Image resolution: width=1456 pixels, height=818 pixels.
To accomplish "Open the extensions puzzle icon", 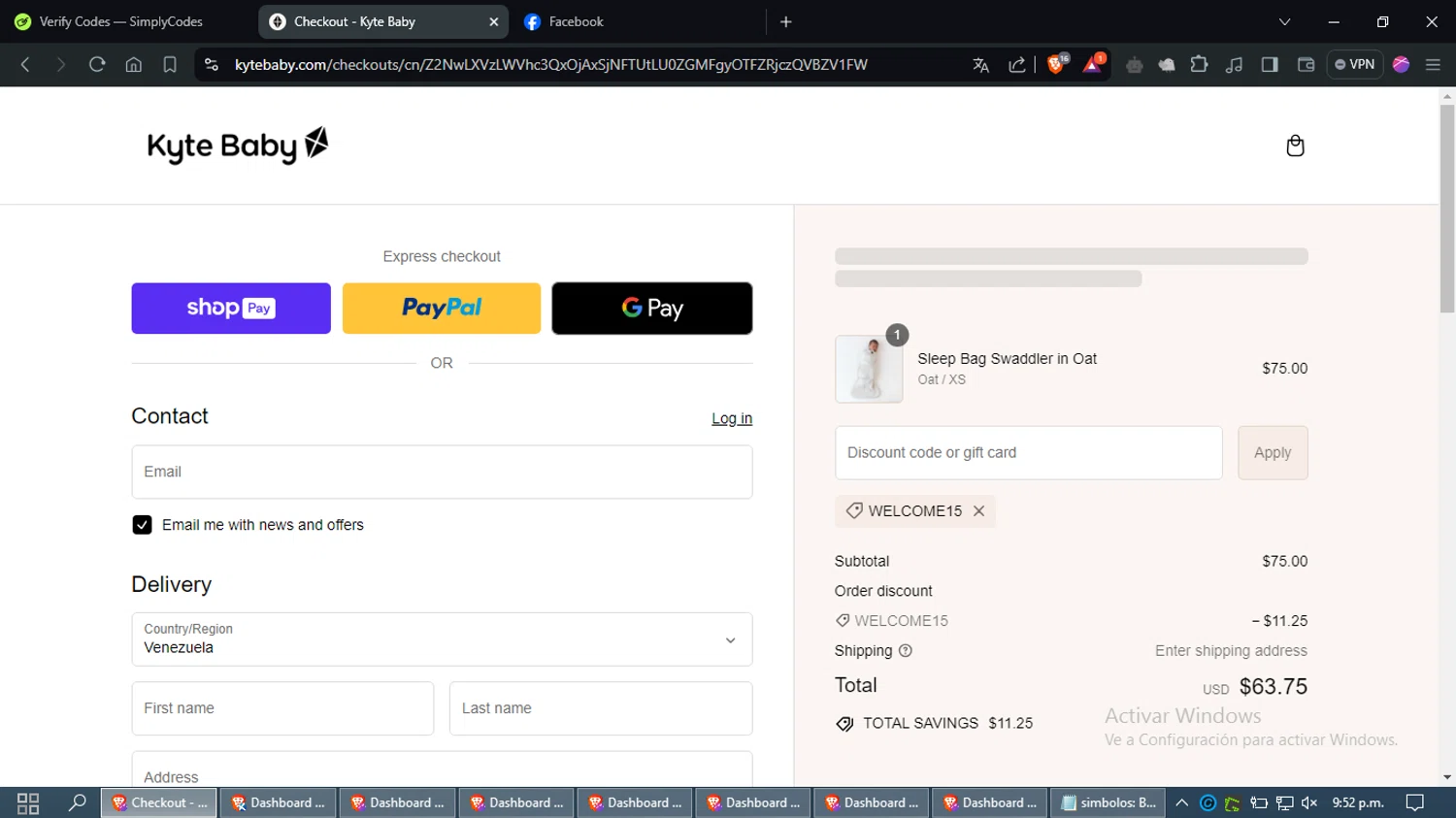I will pos(1199,65).
